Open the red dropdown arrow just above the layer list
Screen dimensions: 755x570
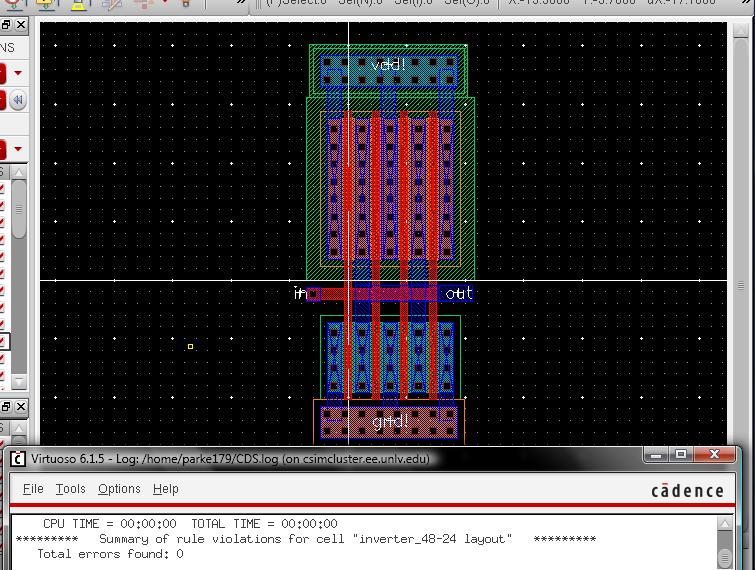[17, 150]
